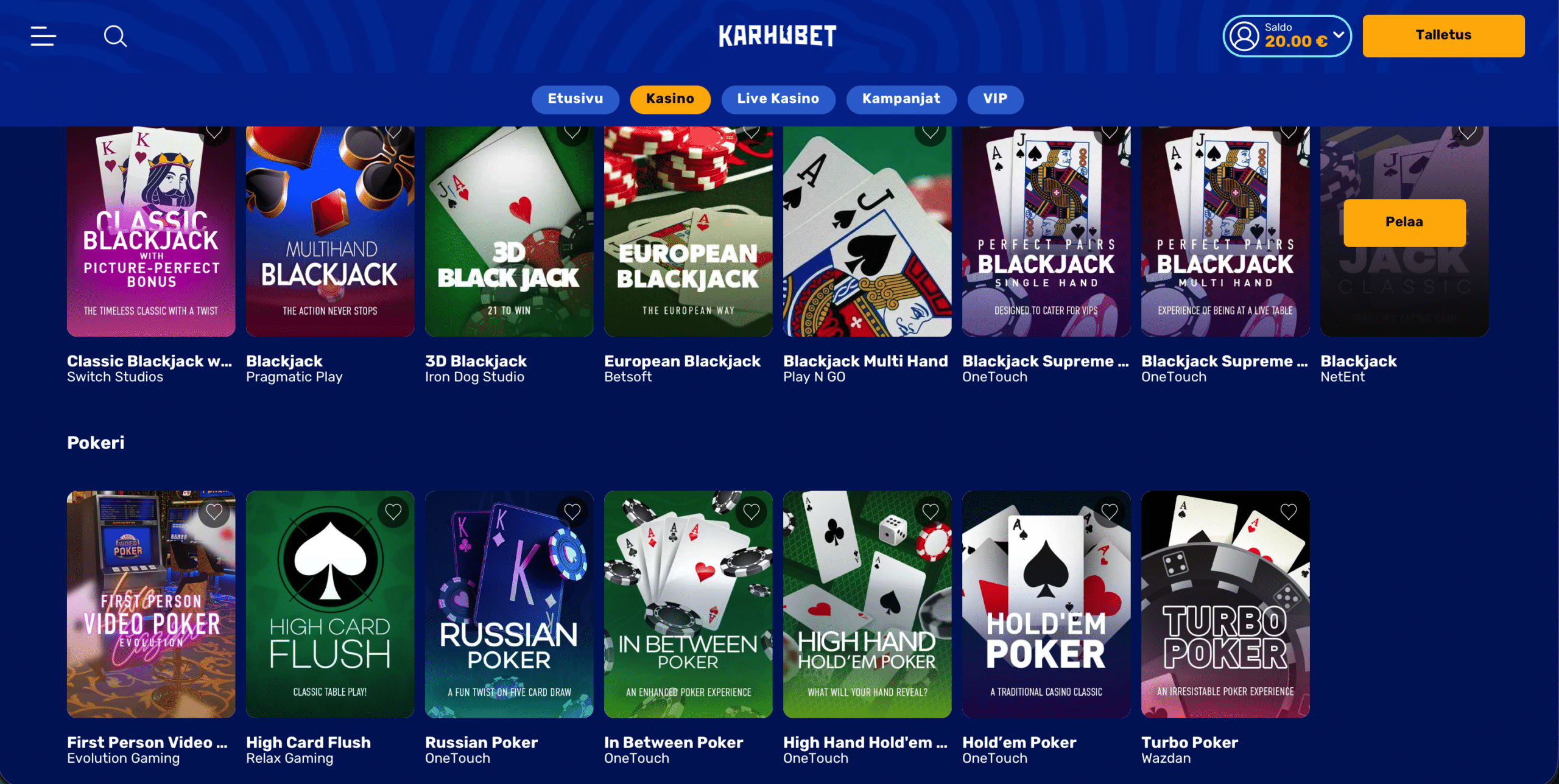Favorite High Hand Hold'em Poker
The image size is (1559, 784).
(x=931, y=511)
